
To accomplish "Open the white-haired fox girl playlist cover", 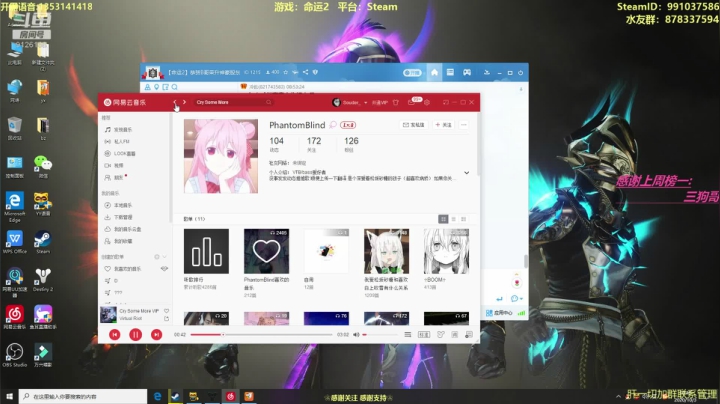I will [386, 251].
